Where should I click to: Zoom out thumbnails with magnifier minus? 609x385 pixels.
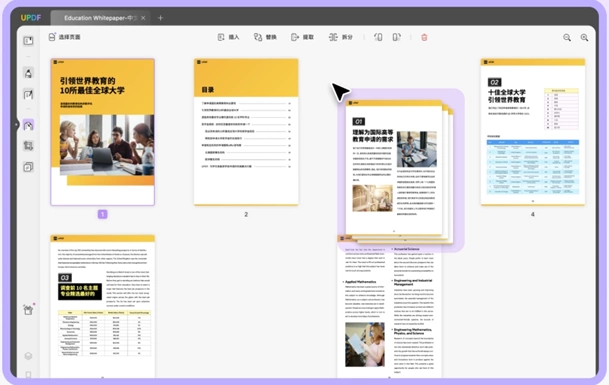point(567,37)
